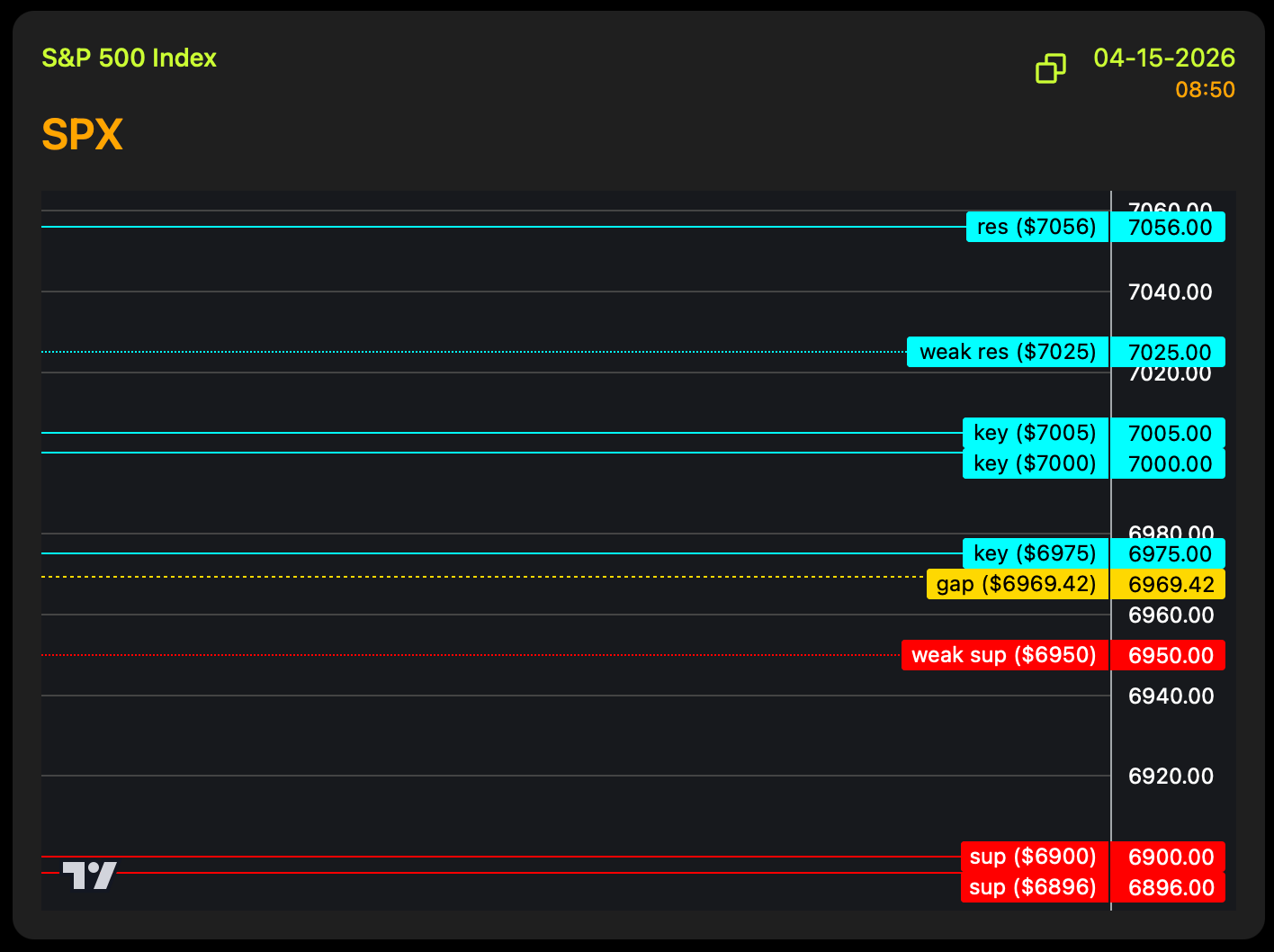
Task: Click the sup ($6900) level label
Action: (1035, 857)
